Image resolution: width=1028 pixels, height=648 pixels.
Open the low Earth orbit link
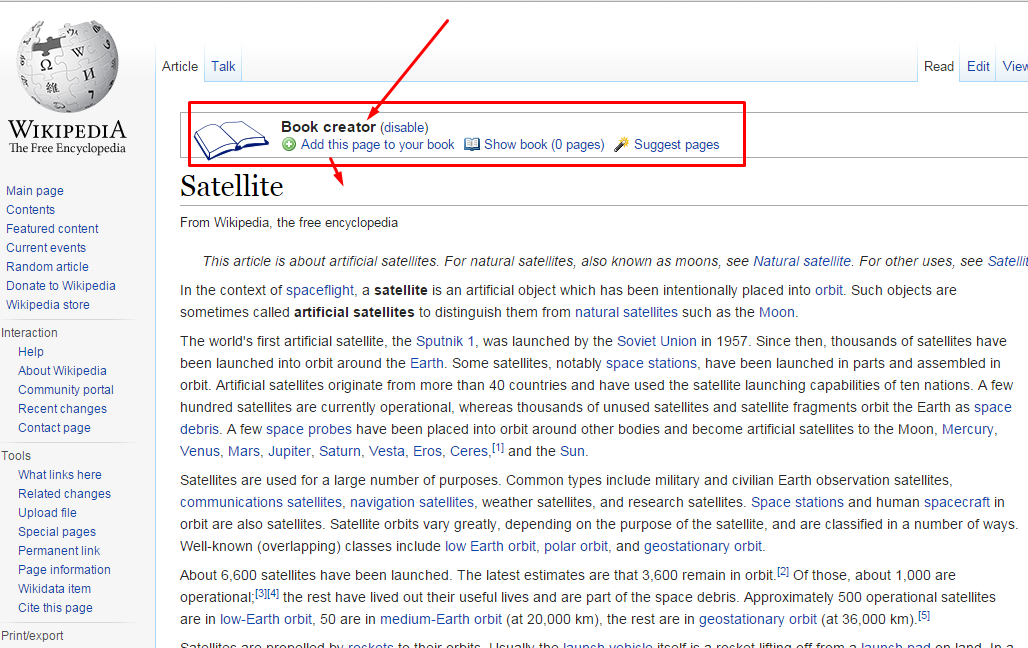pos(490,546)
